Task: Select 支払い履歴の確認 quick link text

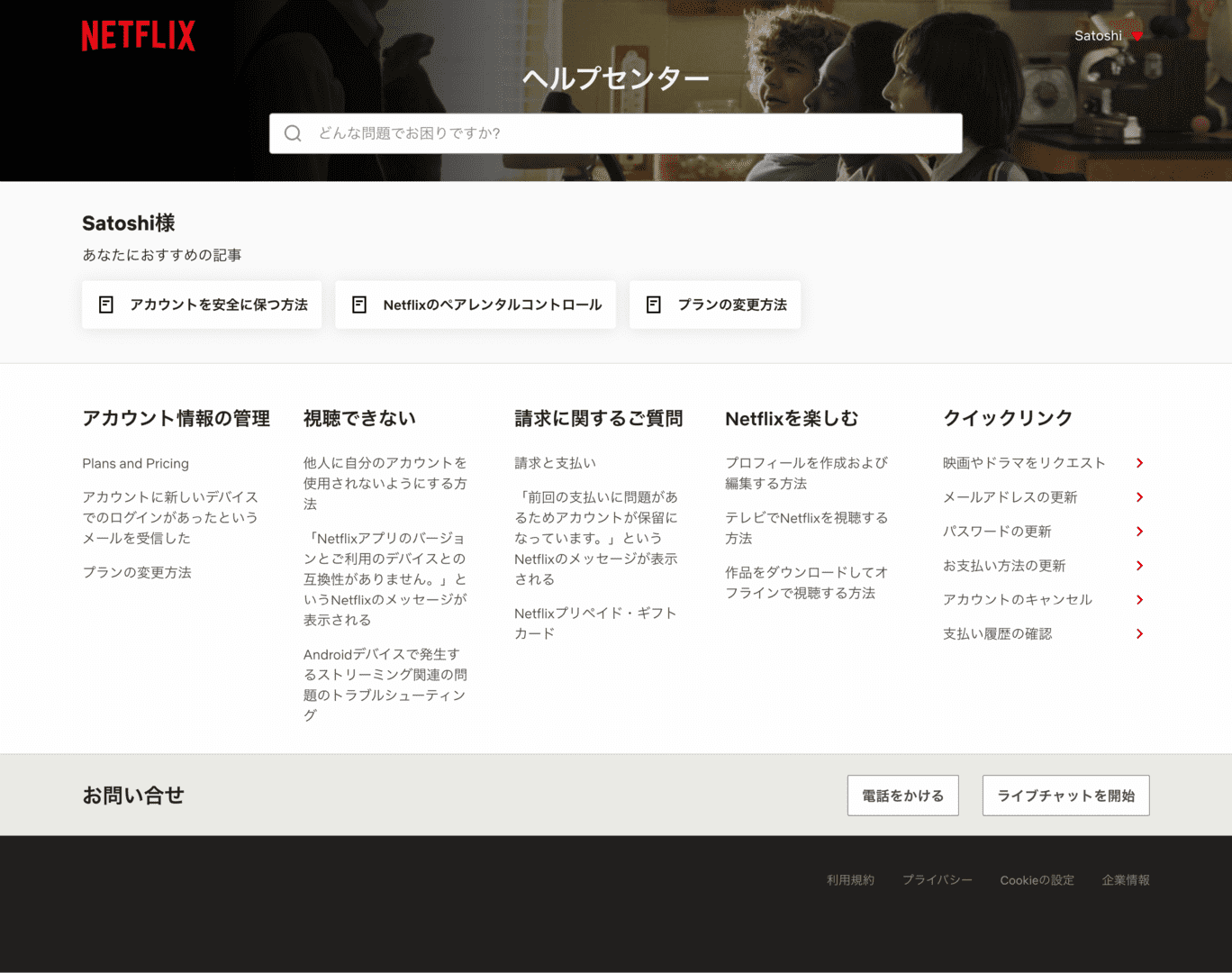Action: coord(997,634)
